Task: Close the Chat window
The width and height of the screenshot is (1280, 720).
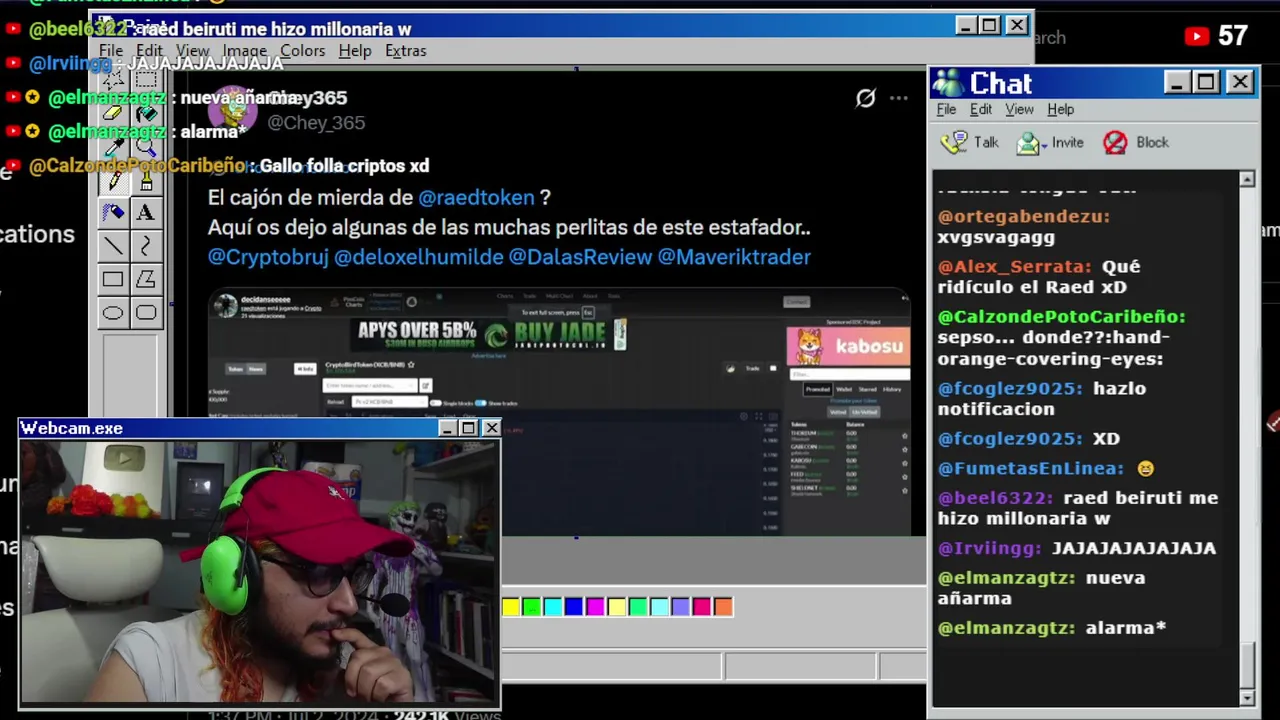Action: [x=1240, y=82]
